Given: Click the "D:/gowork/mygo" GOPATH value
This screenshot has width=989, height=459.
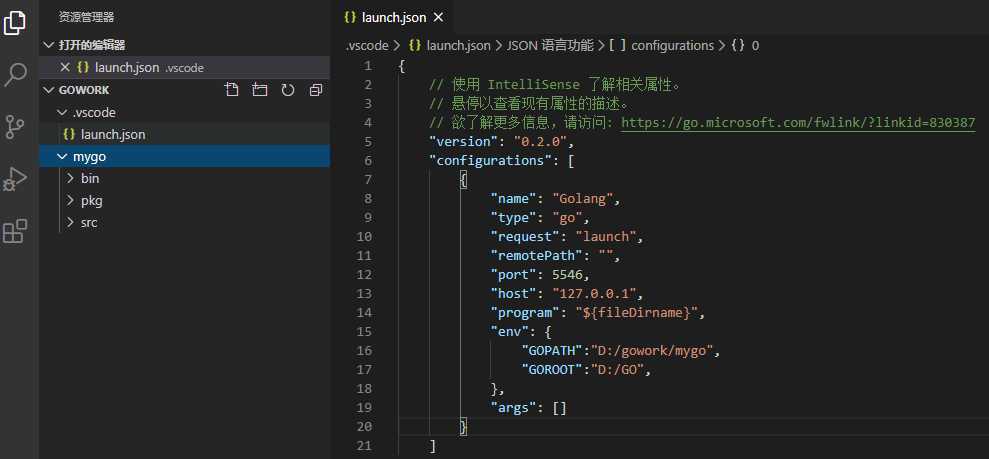Looking at the screenshot, I should coord(652,351).
